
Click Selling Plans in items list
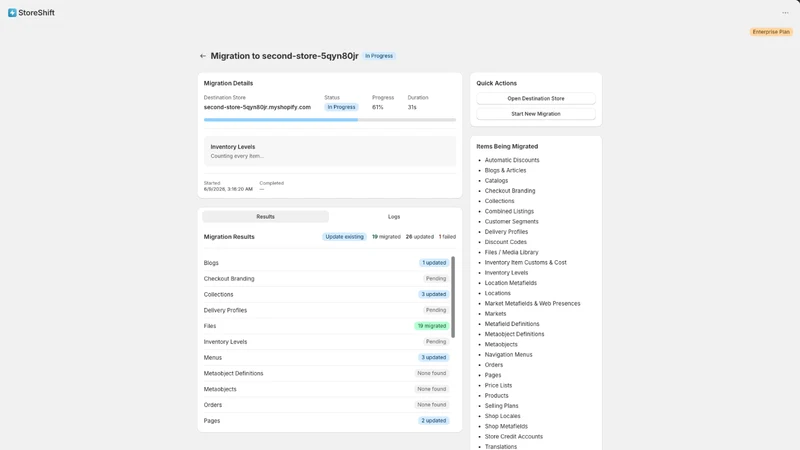(502, 406)
